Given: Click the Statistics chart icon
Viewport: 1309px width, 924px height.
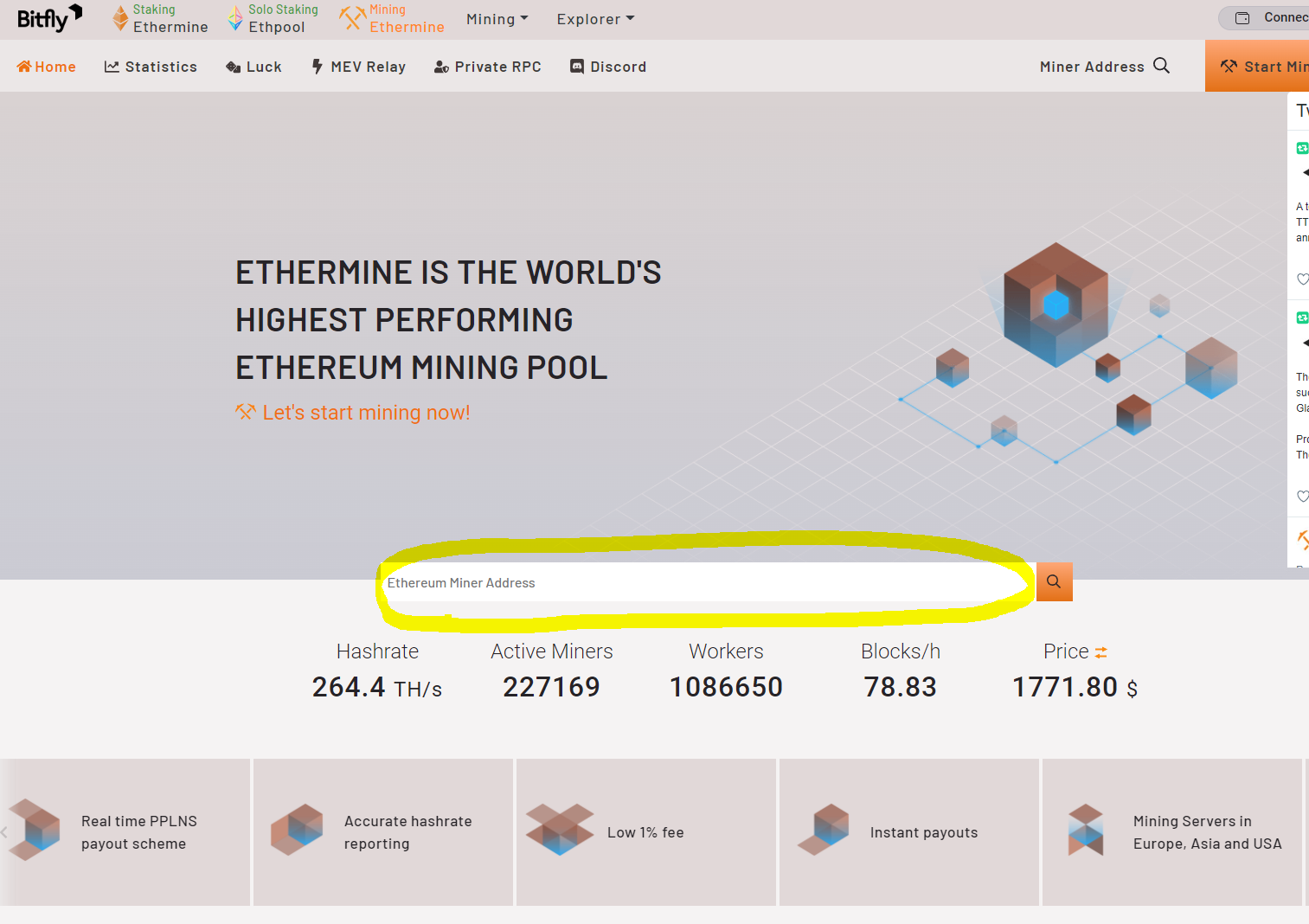Looking at the screenshot, I should 112,67.
